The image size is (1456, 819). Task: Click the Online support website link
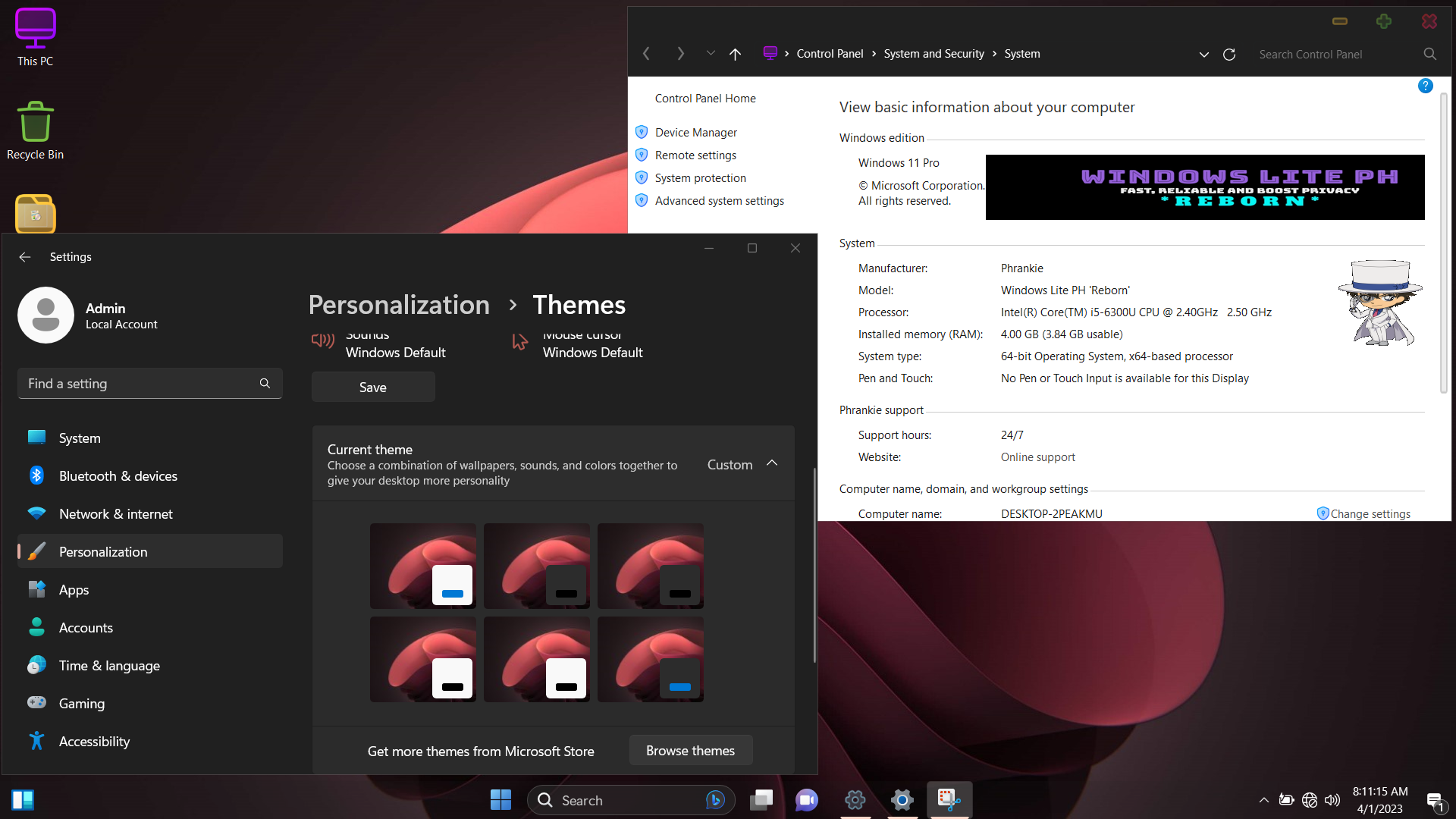[1037, 457]
